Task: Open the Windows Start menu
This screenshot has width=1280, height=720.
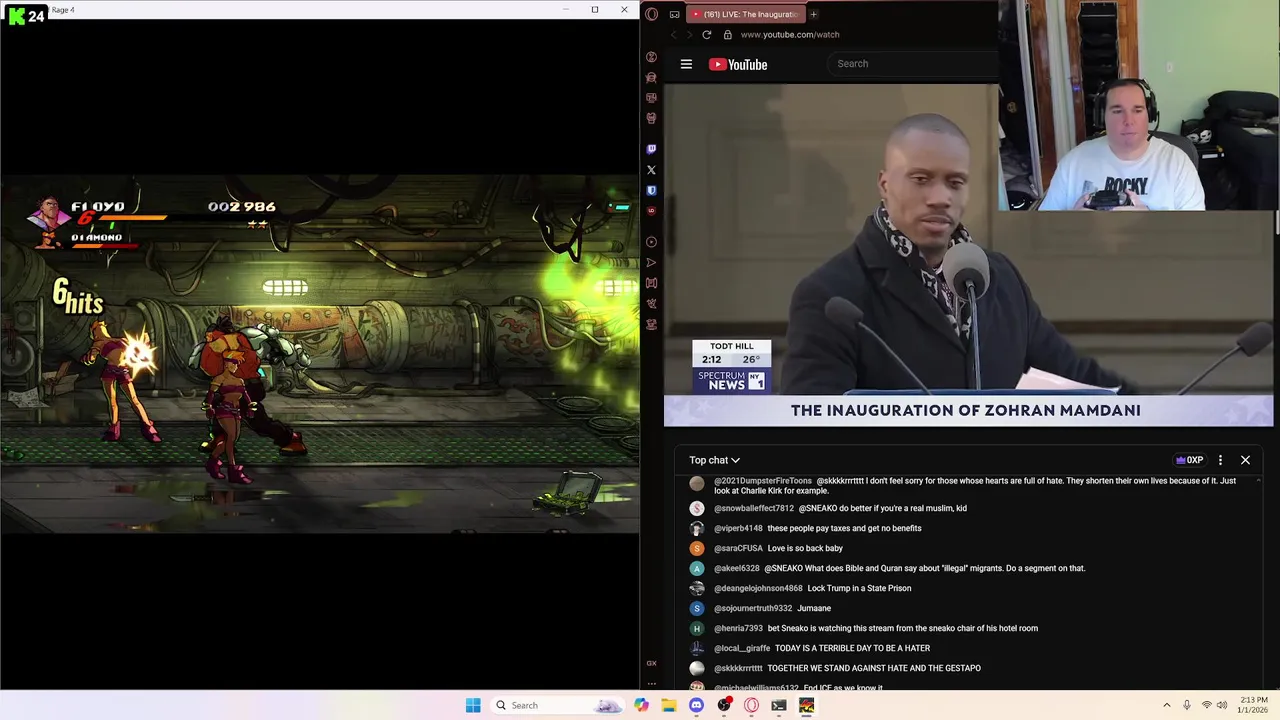Action: [473, 705]
